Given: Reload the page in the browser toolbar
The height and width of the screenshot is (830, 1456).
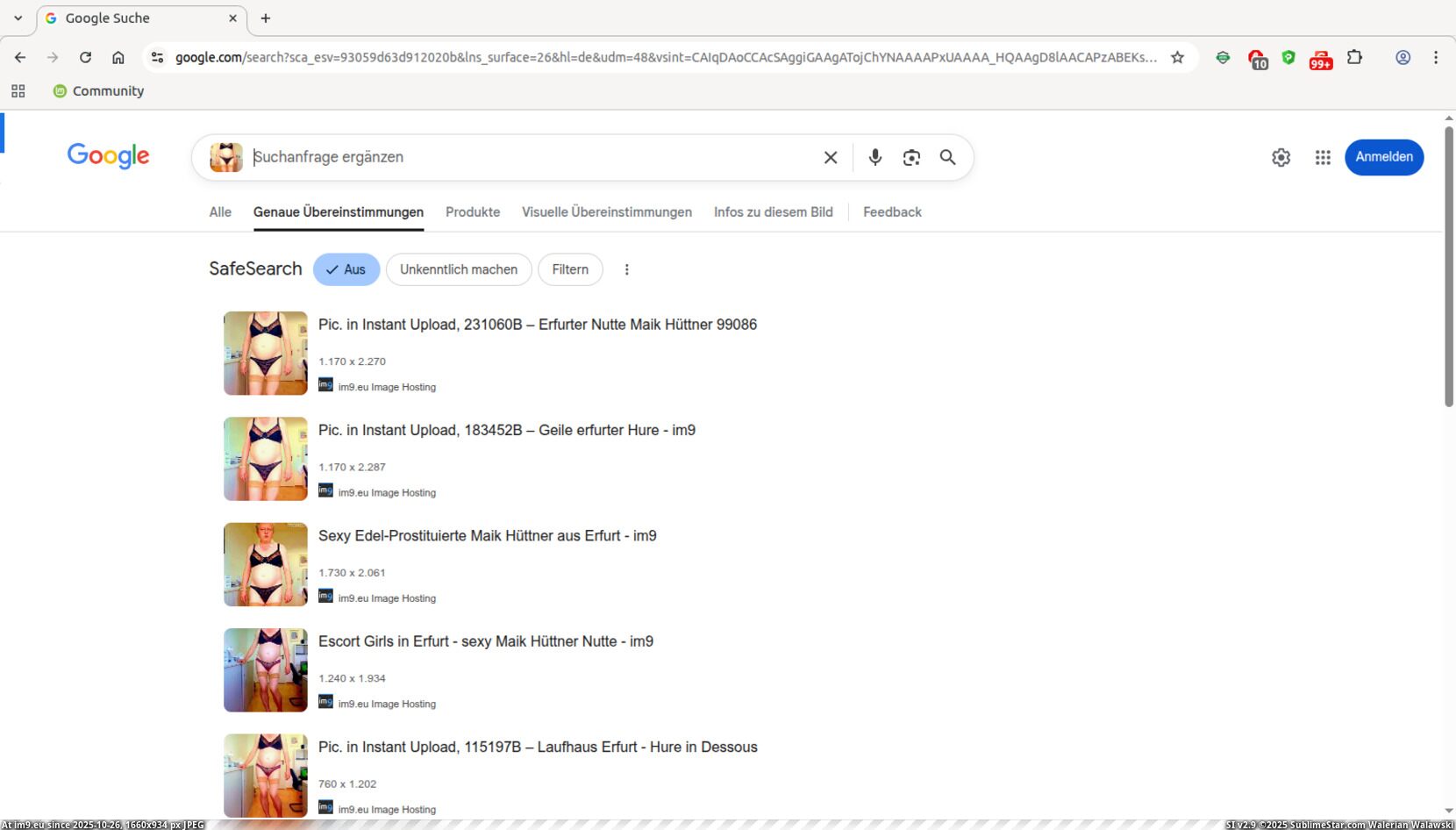Looking at the screenshot, I should [85, 57].
